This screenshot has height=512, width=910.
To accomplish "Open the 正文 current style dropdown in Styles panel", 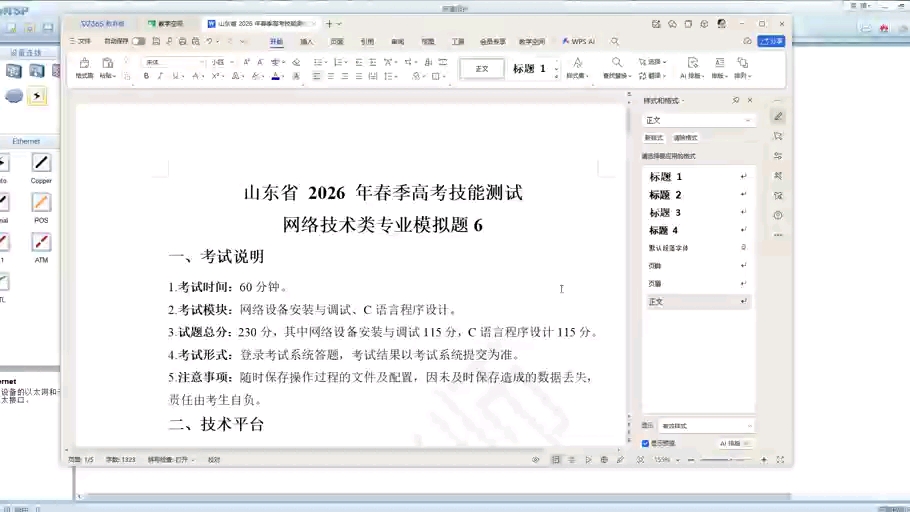I will pos(698,120).
